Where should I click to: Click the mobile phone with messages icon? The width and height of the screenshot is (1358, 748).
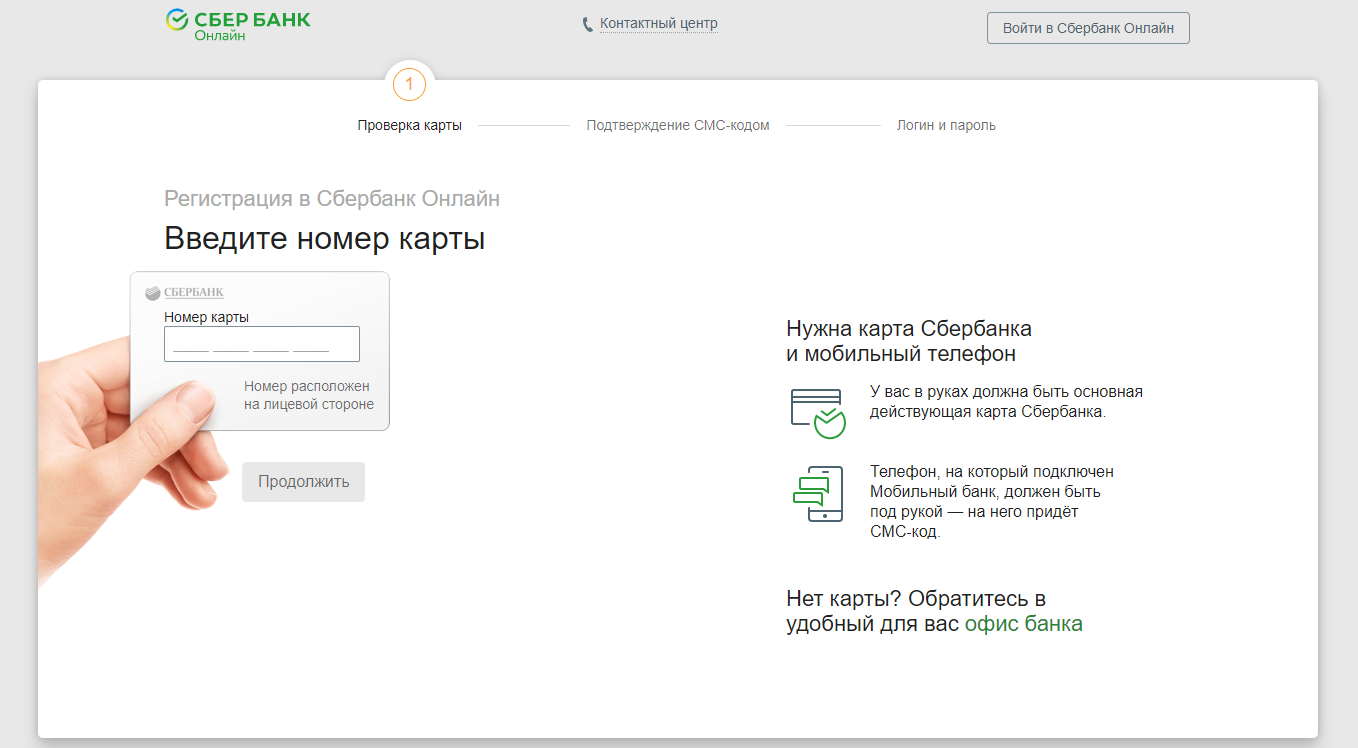tap(817, 493)
